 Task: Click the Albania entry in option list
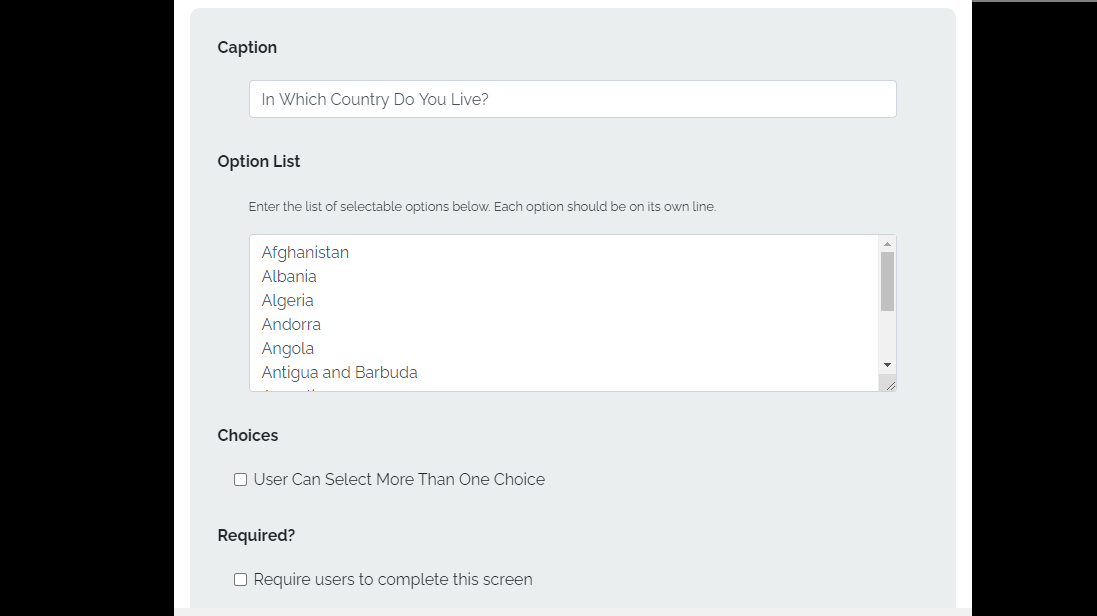tap(289, 277)
